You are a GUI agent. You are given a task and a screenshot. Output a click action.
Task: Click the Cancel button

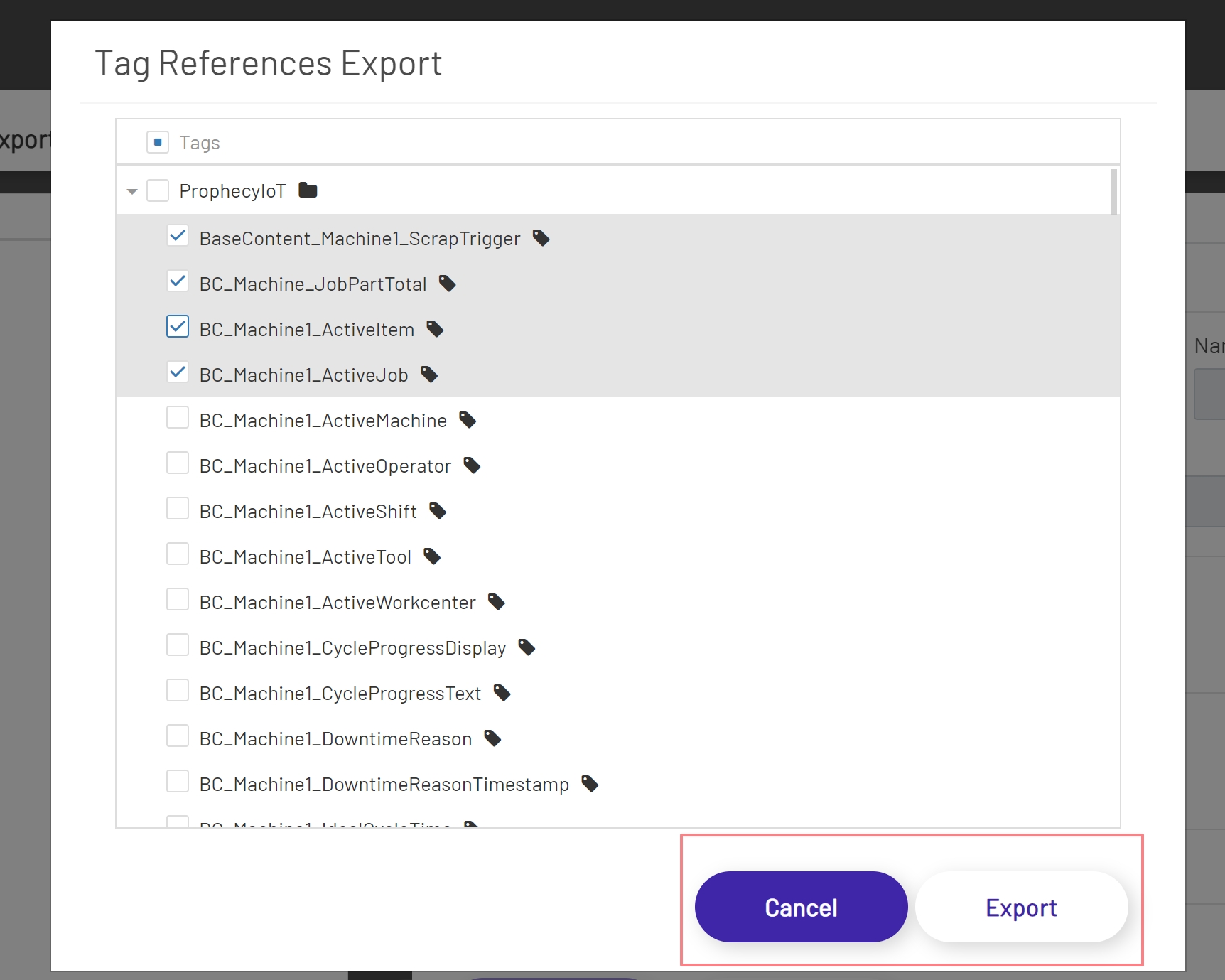point(801,907)
